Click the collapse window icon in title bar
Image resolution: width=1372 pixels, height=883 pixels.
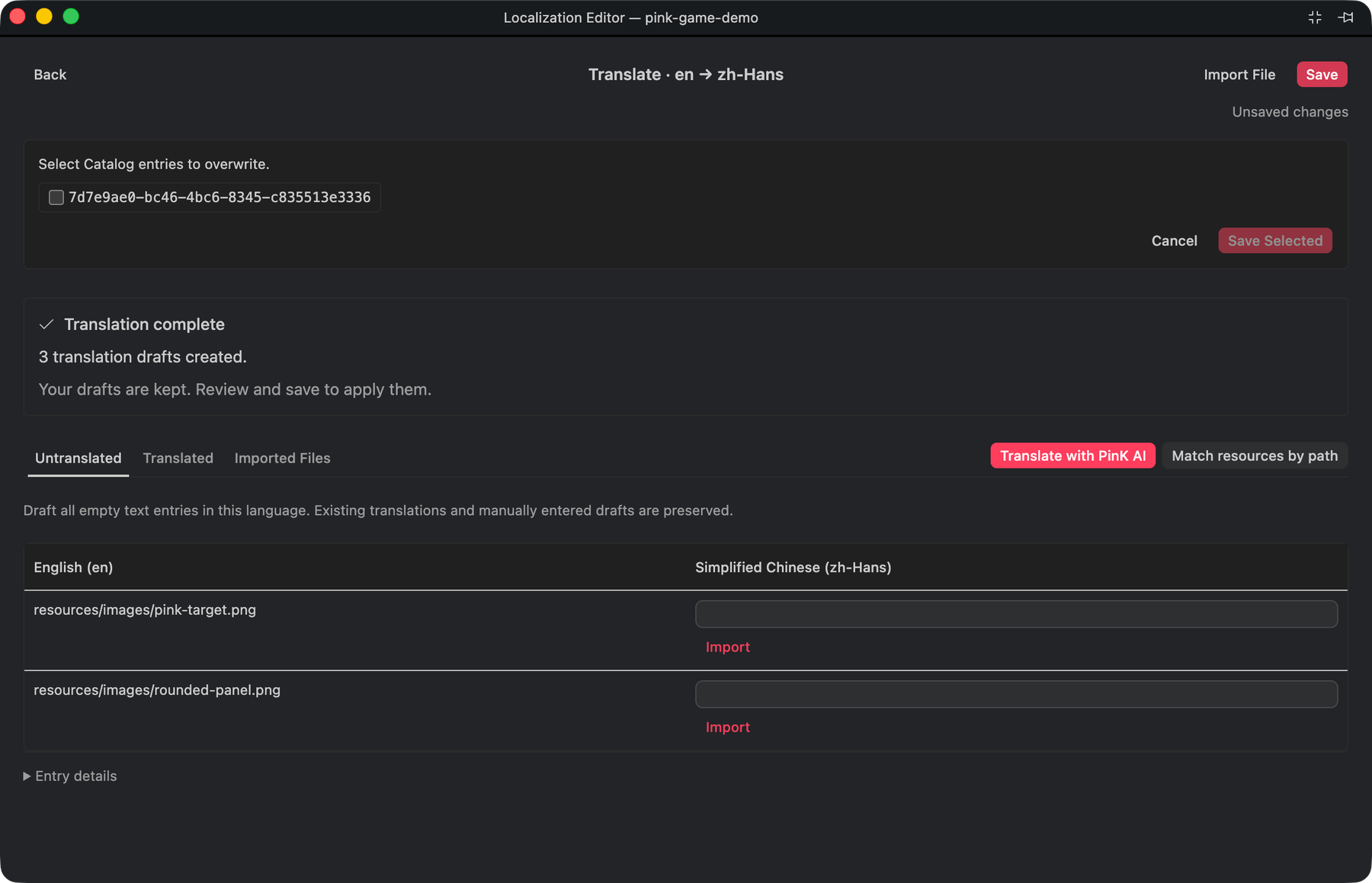pyautogui.click(x=1315, y=18)
